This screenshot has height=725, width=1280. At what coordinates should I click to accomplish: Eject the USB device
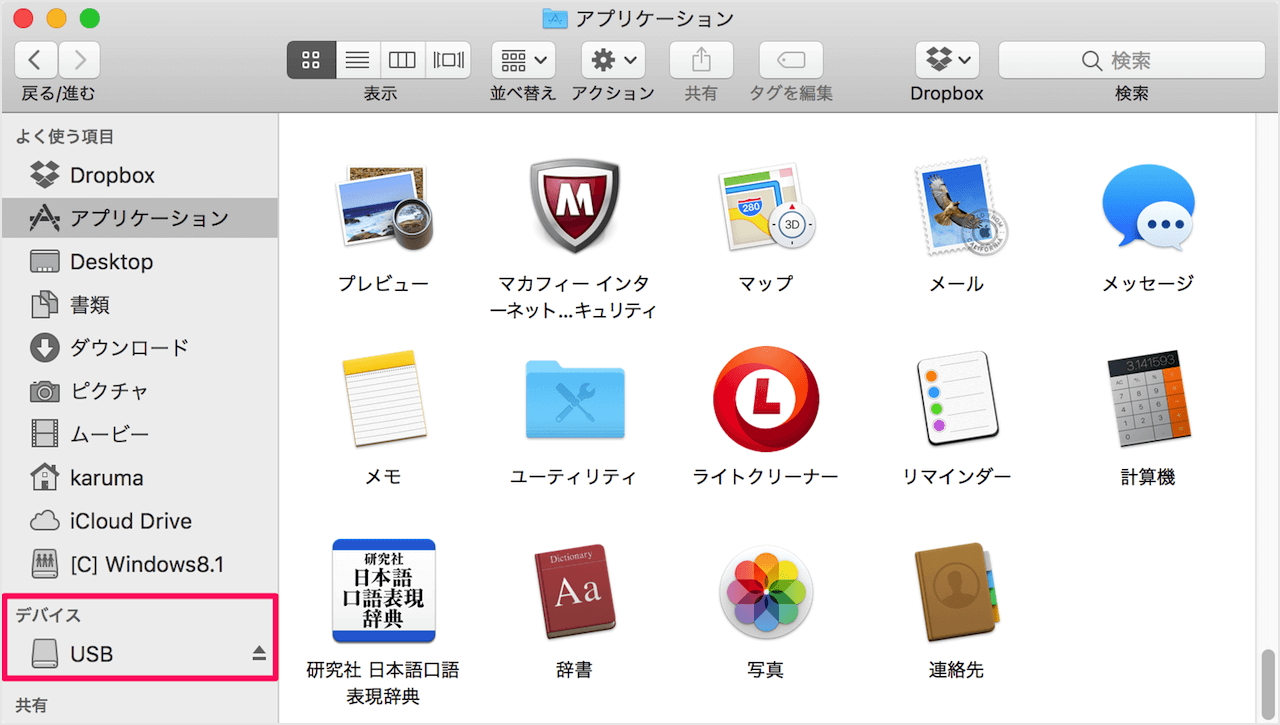259,654
